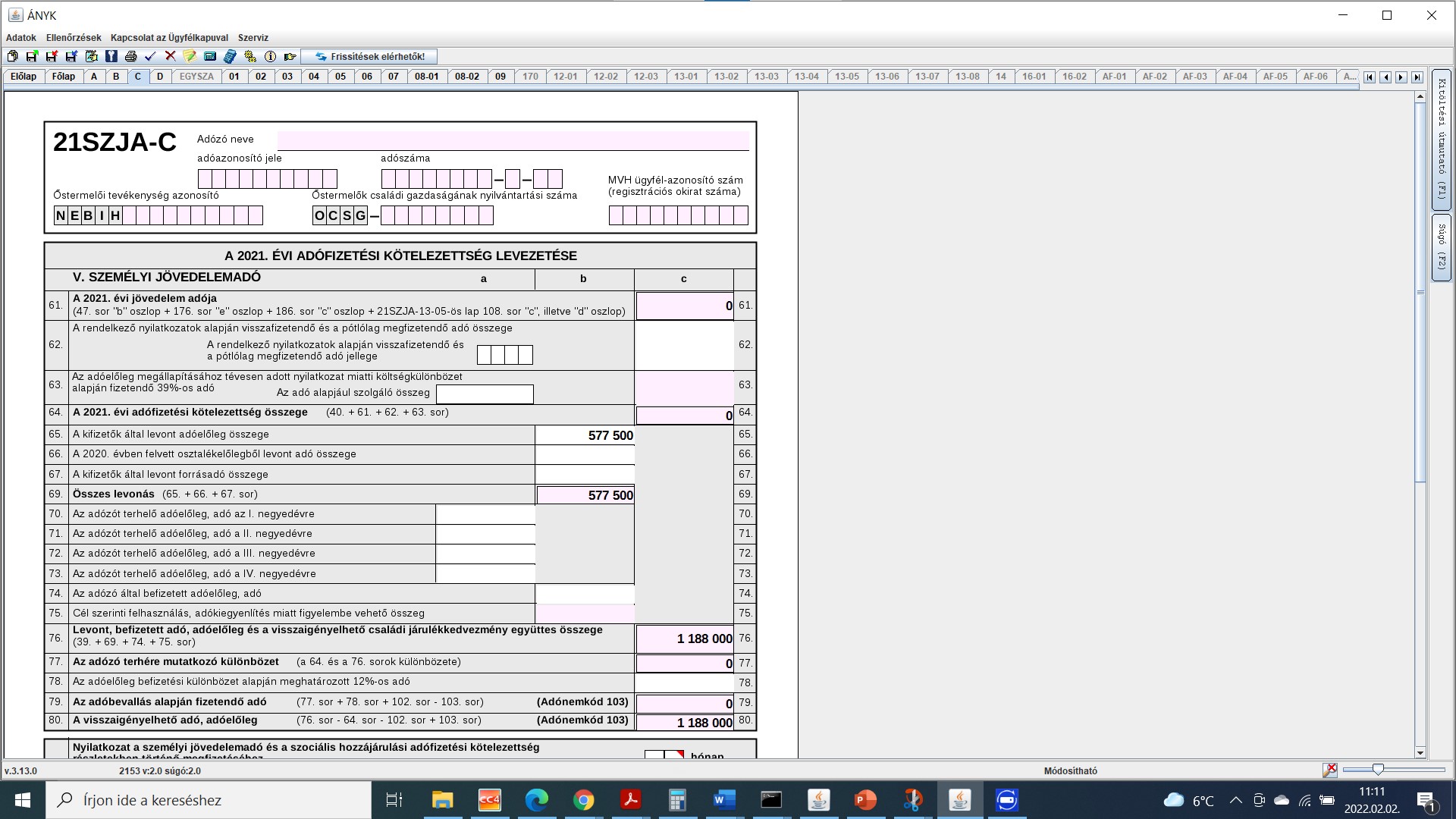Open Kitöltési útmutató (F1) side panel
The image size is (1456, 819).
tap(1441, 139)
